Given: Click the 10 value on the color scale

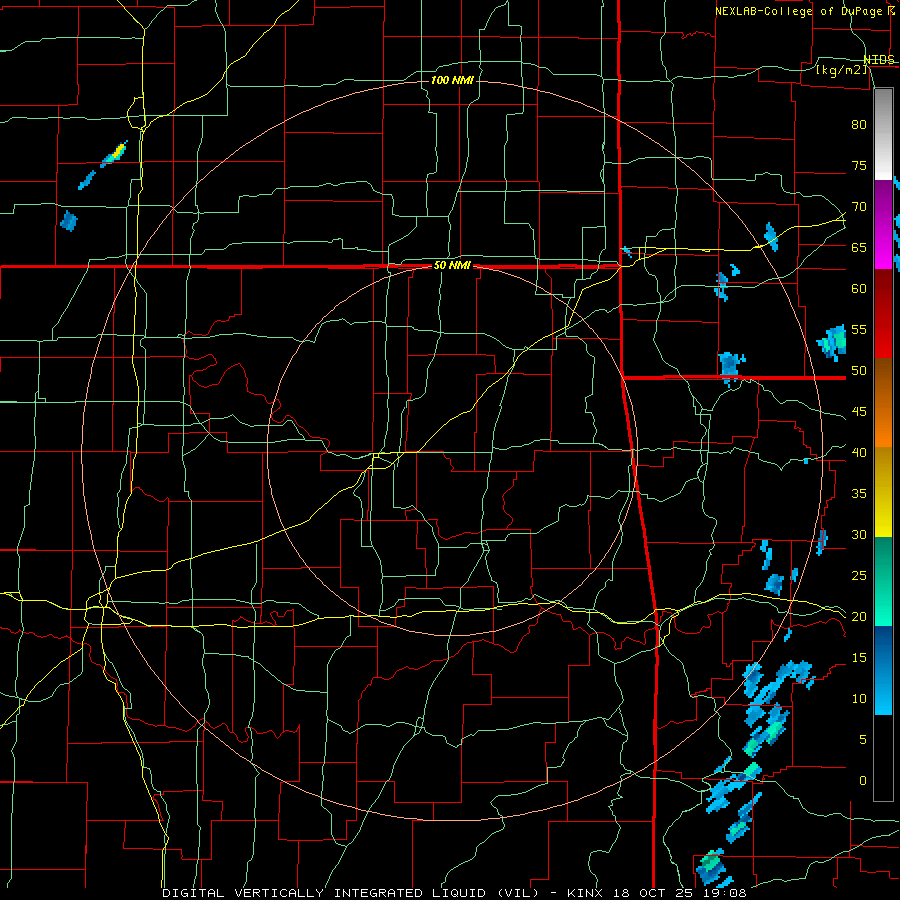Looking at the screenshot, I should pyautogui.click(x=859, y=699).
